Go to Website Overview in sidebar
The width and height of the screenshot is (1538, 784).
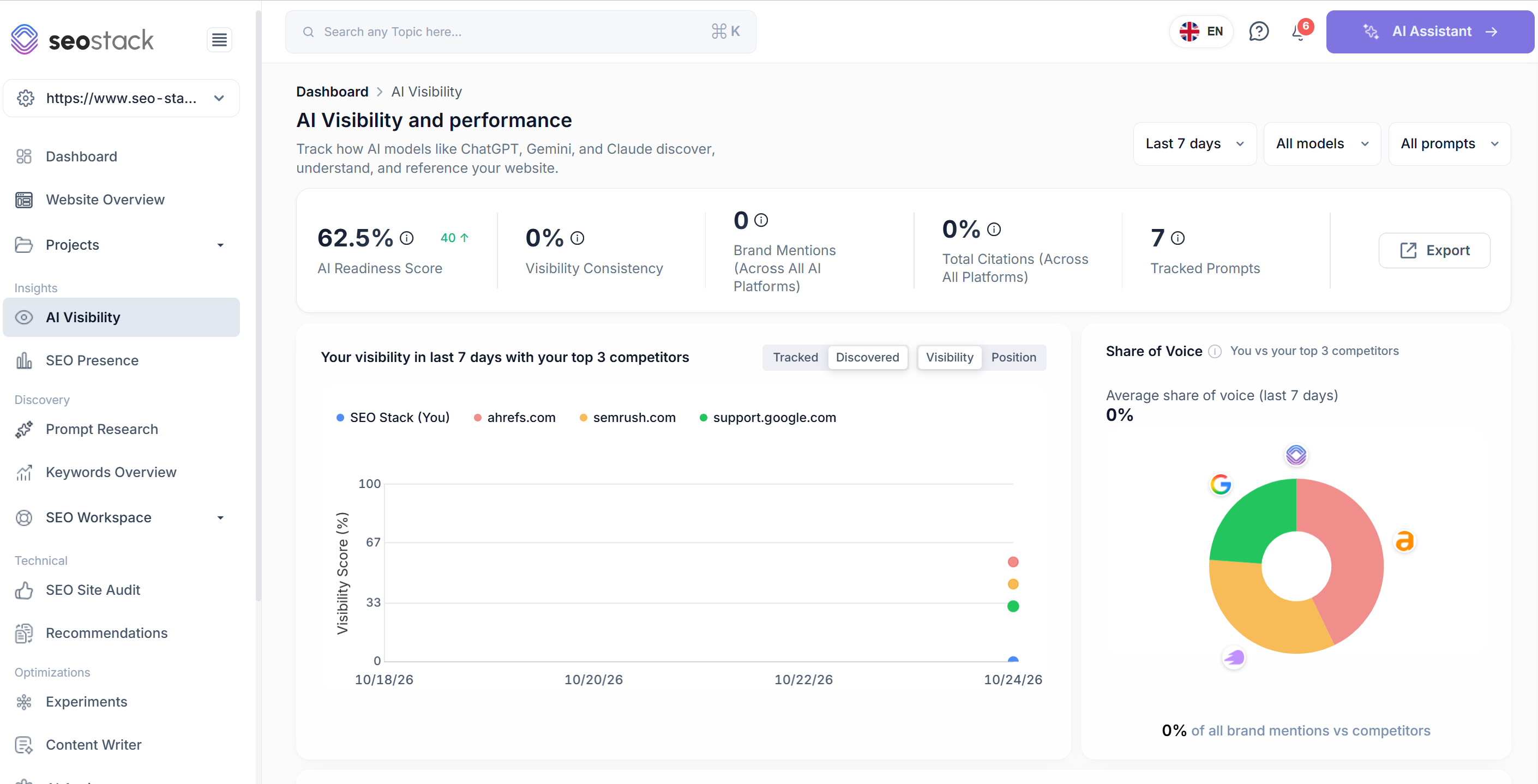point(121,200)
